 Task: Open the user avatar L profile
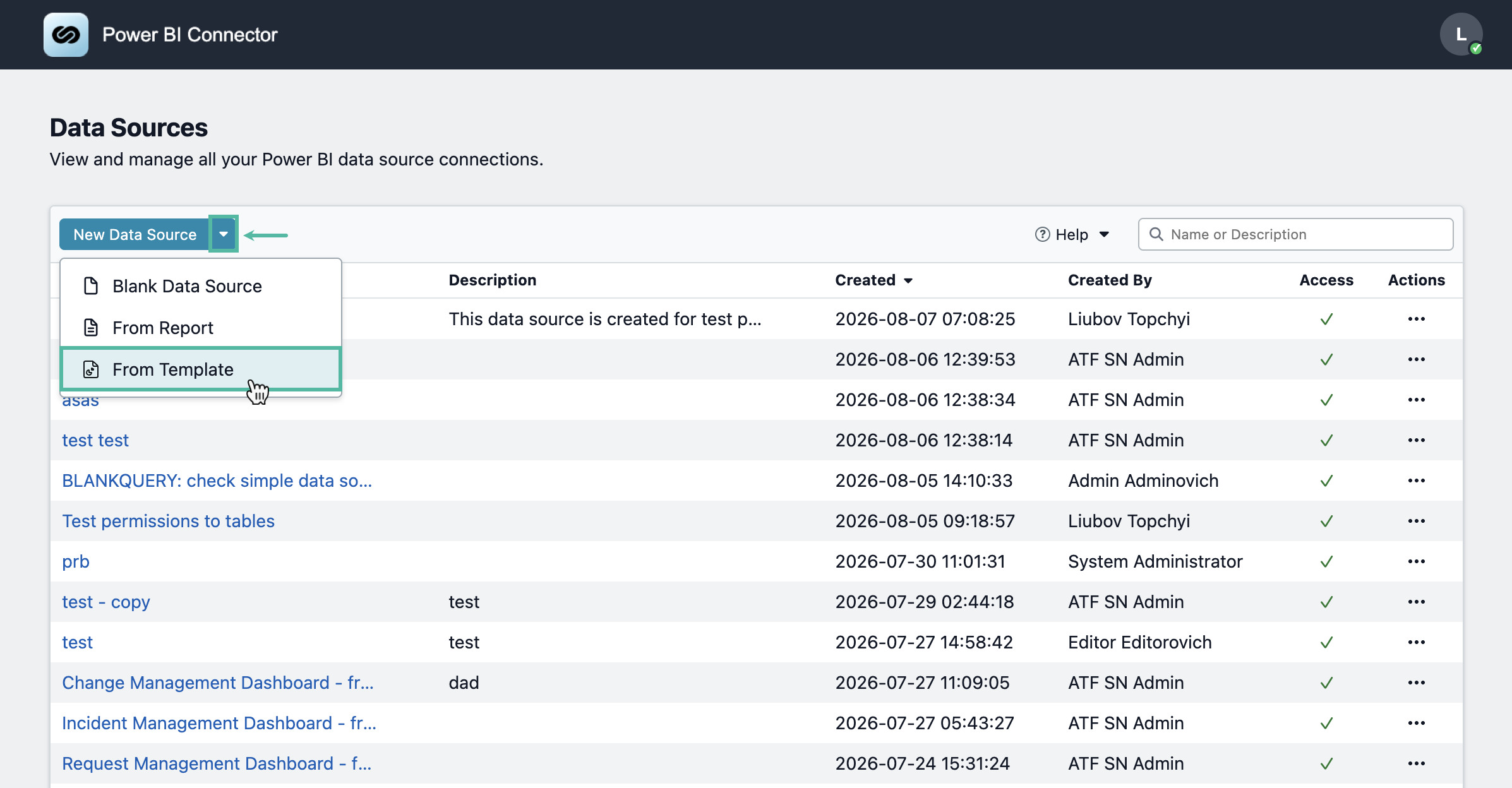point(1461,34)
